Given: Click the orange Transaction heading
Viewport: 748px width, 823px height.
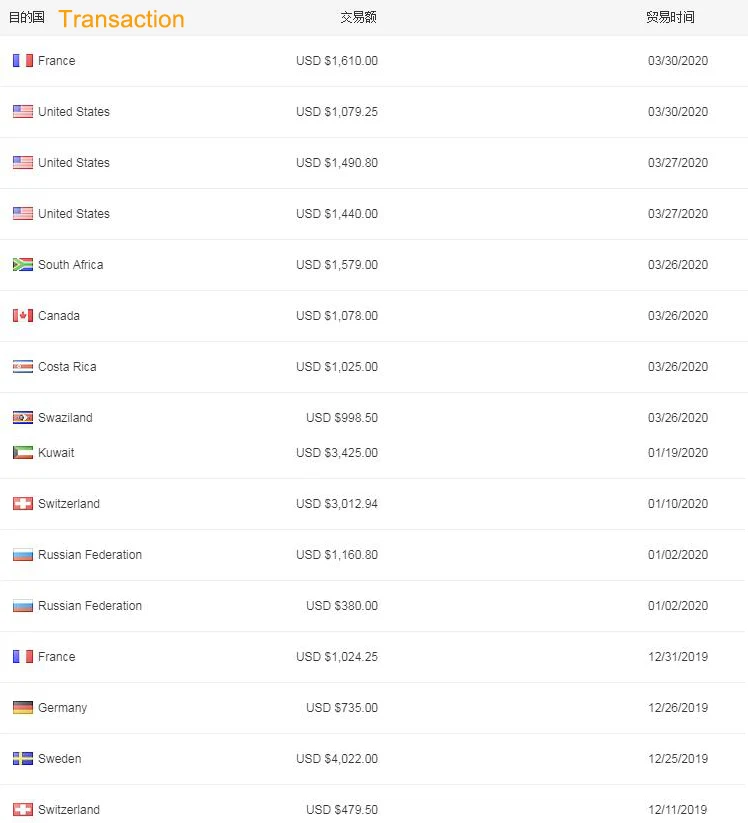Looking at the screenshot, I should point(121,19).
